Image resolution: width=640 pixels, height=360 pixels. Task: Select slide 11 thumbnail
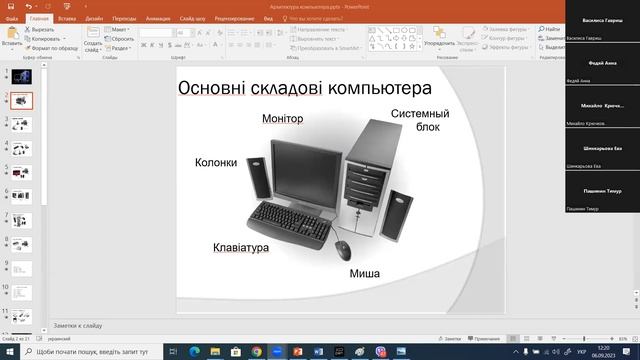point(22,317)
